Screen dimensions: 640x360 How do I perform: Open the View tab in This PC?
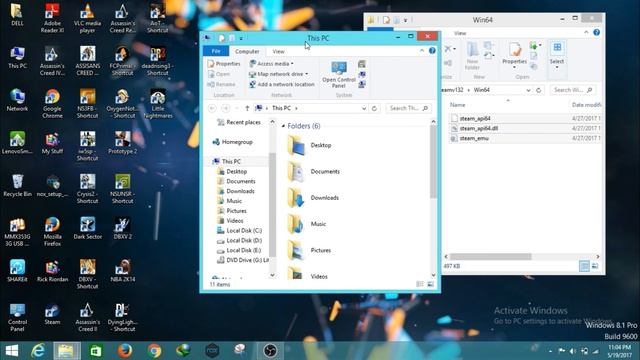[x=278, y=51]
